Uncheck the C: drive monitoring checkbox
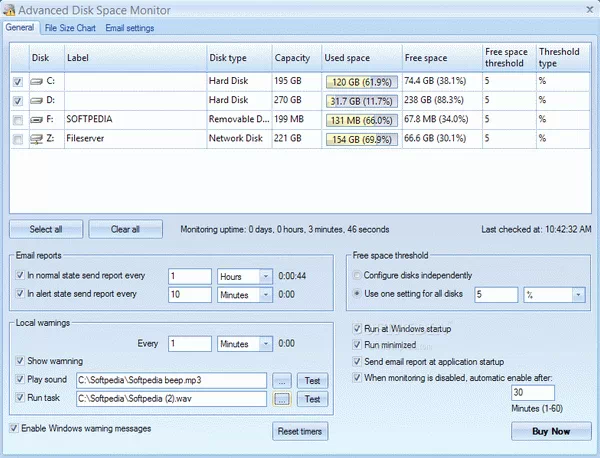This screenshot has height=458, width=600. point(18,81)
